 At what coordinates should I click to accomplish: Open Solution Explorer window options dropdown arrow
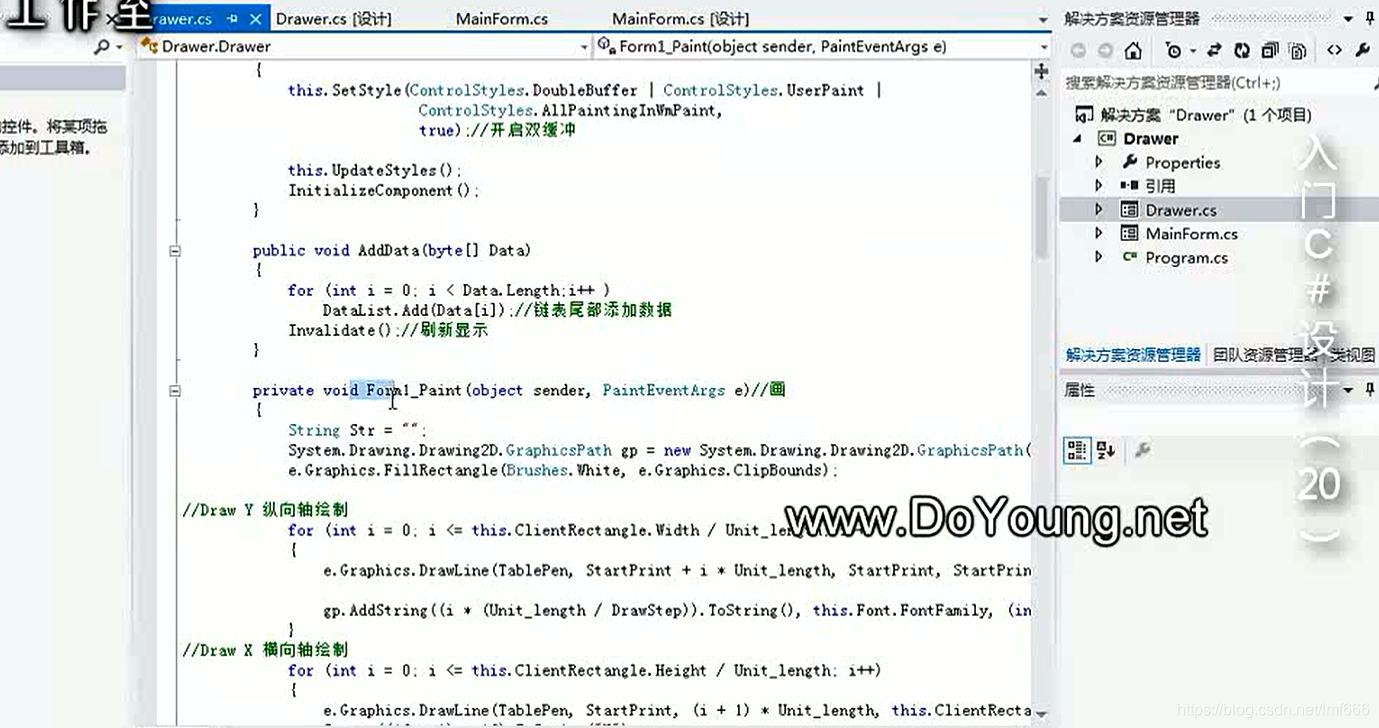pos(1347,19)
